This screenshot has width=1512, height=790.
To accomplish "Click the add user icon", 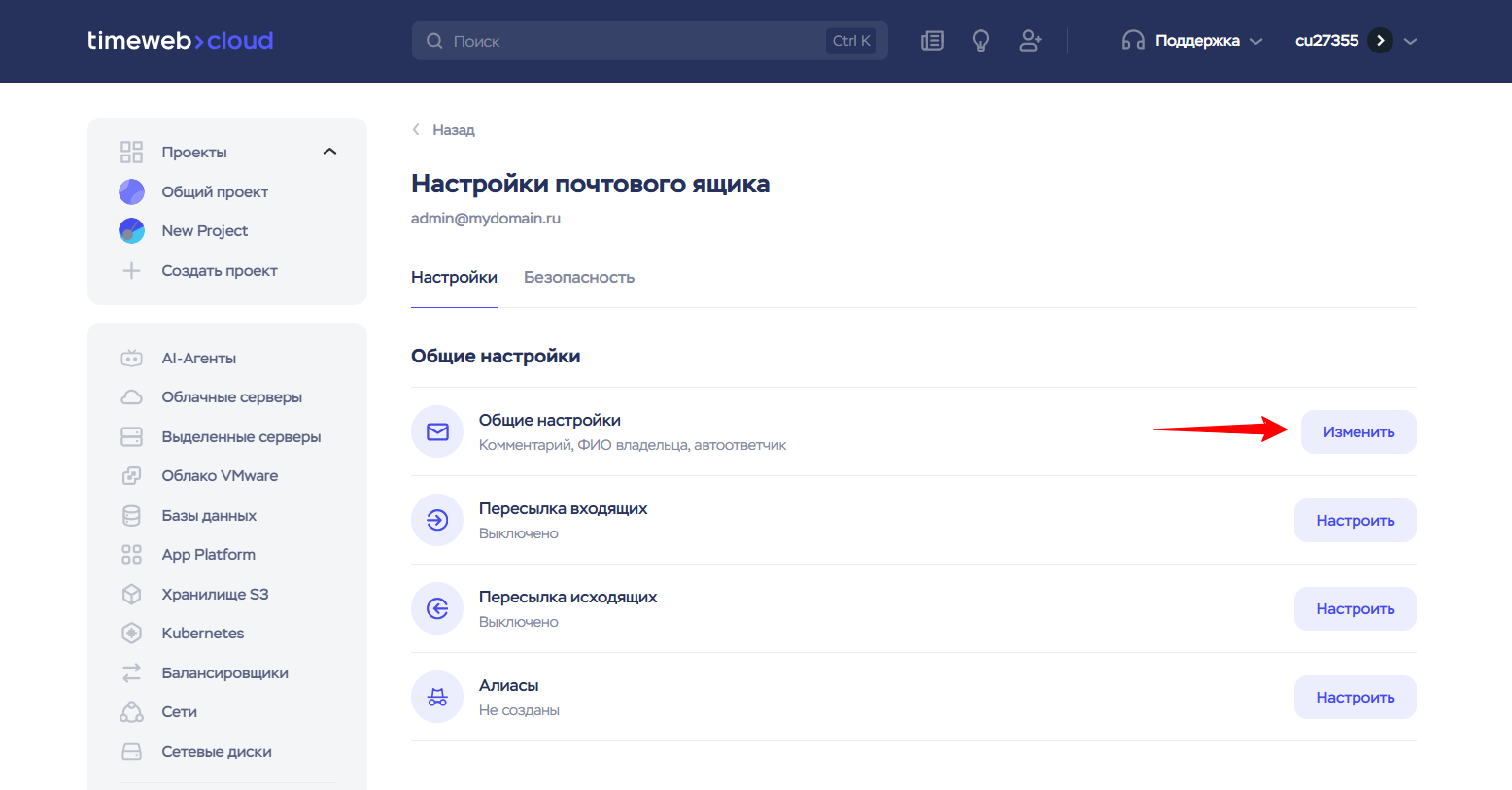I will [x=1030, y=41].
